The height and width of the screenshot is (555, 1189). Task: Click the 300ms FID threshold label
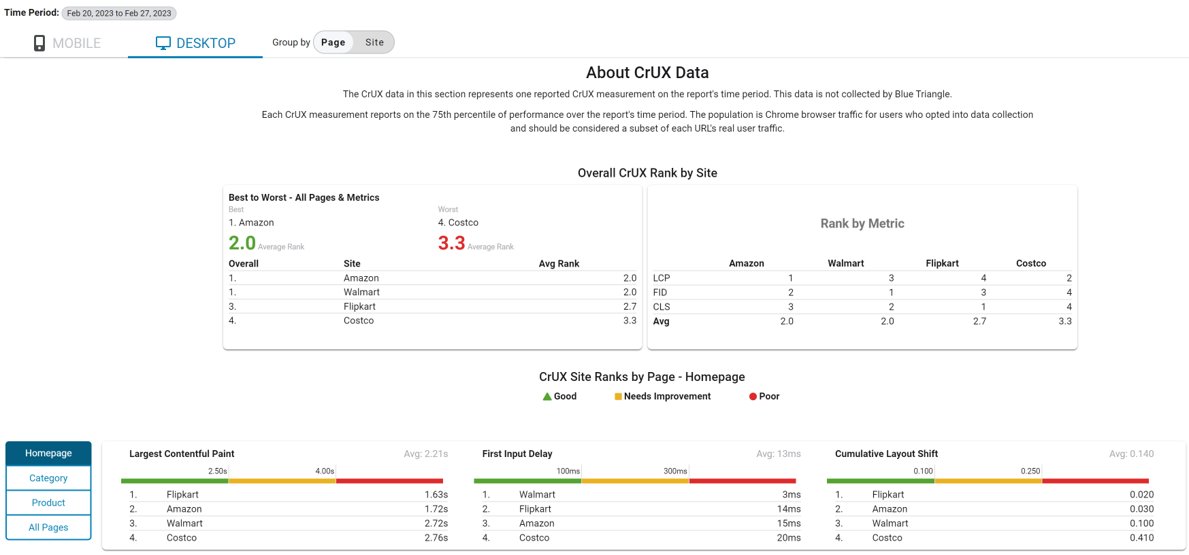click(x=677, y=472)
